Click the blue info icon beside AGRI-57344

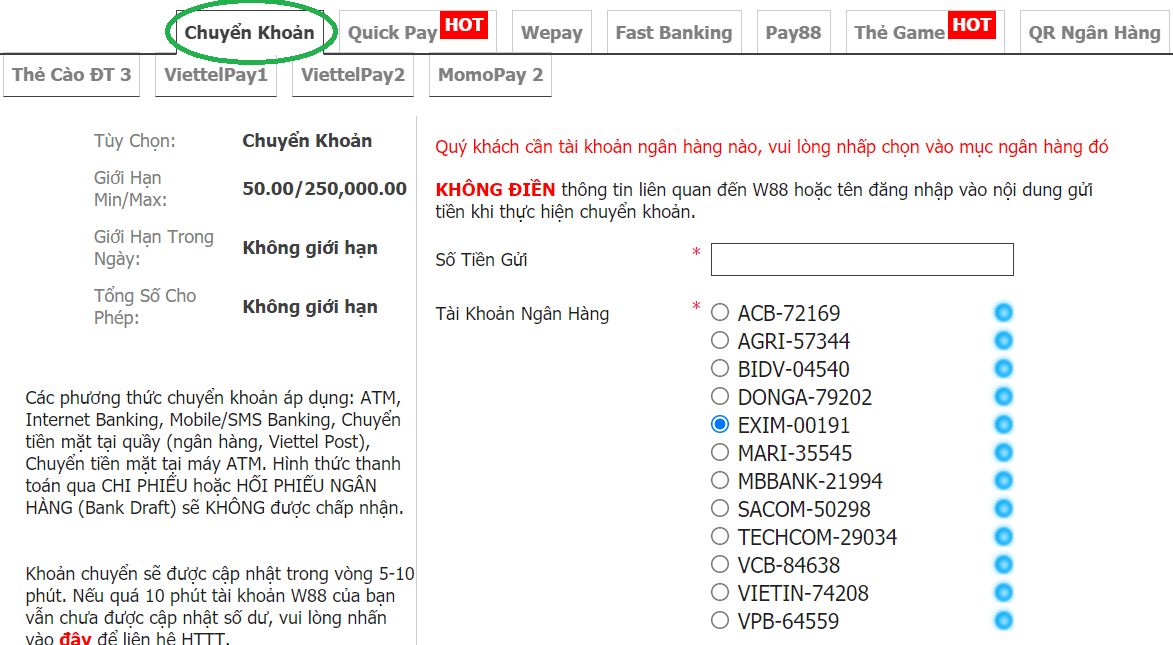(1003, 340)
